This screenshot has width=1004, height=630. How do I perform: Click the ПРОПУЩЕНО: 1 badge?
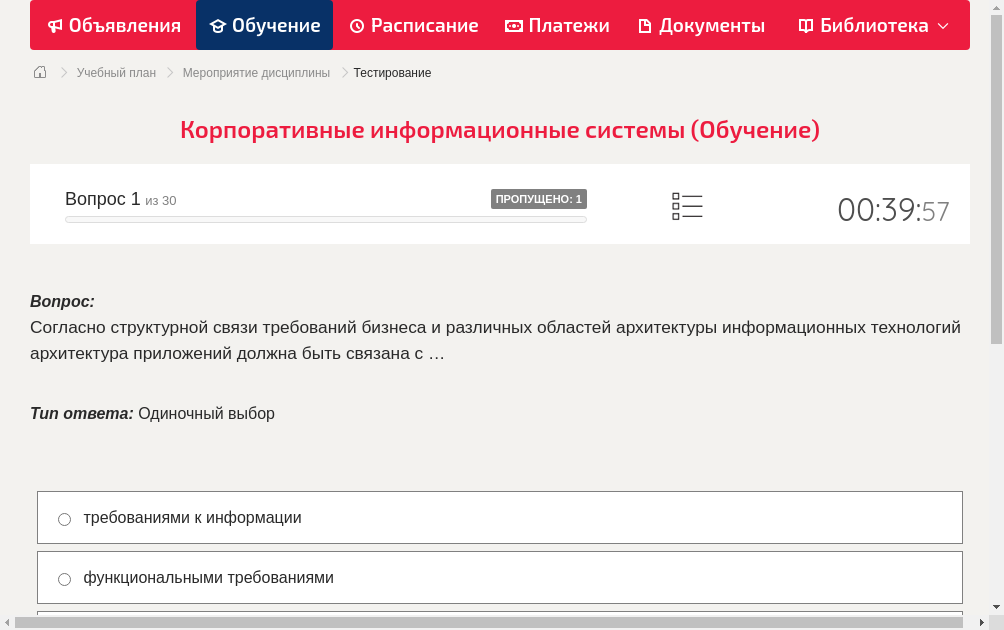click(538, 199)
